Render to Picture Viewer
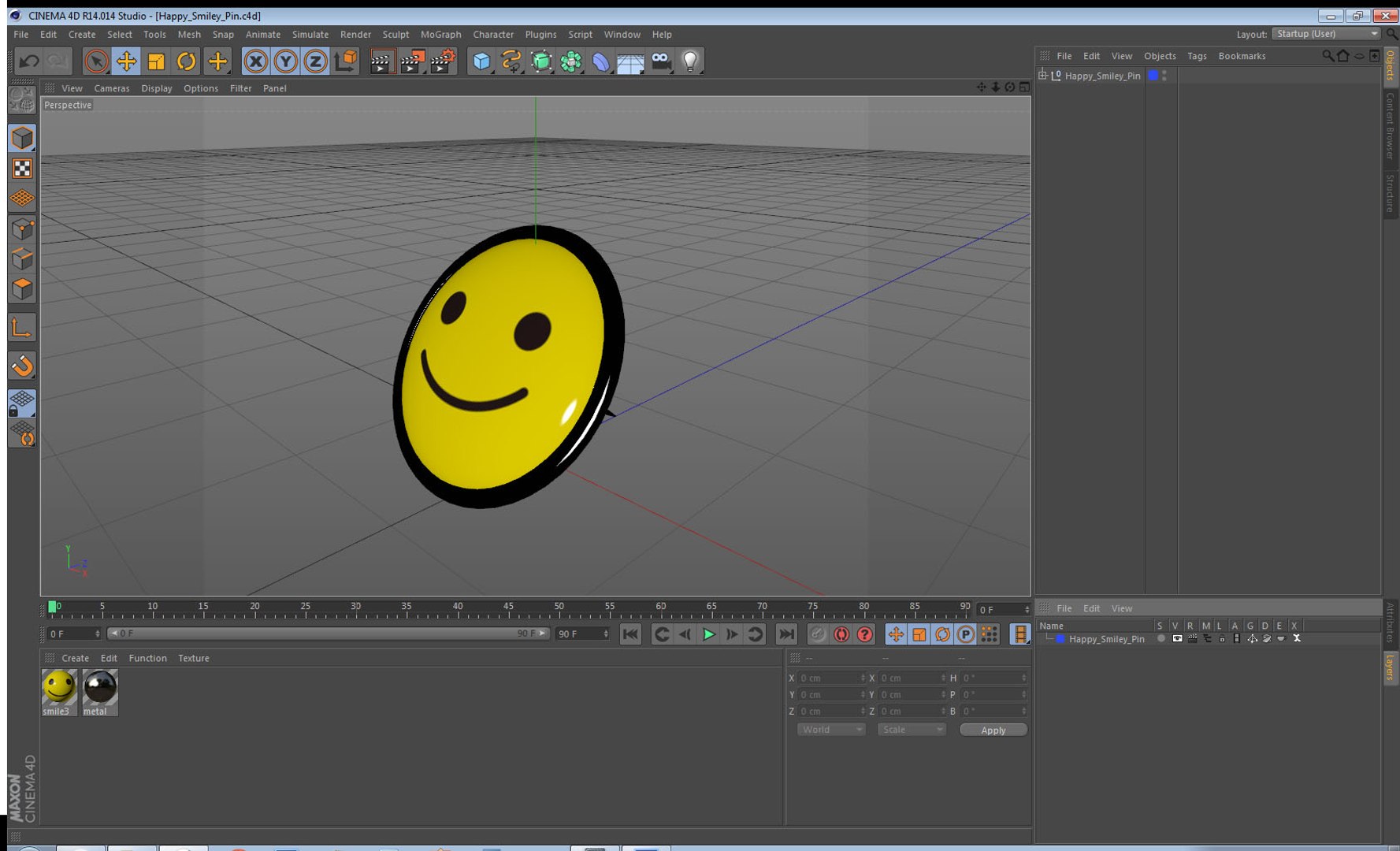 [x=412, y=61]
